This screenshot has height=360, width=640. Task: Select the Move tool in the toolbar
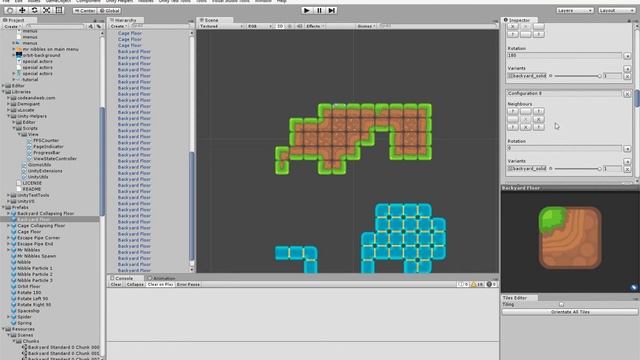point(22,10)
